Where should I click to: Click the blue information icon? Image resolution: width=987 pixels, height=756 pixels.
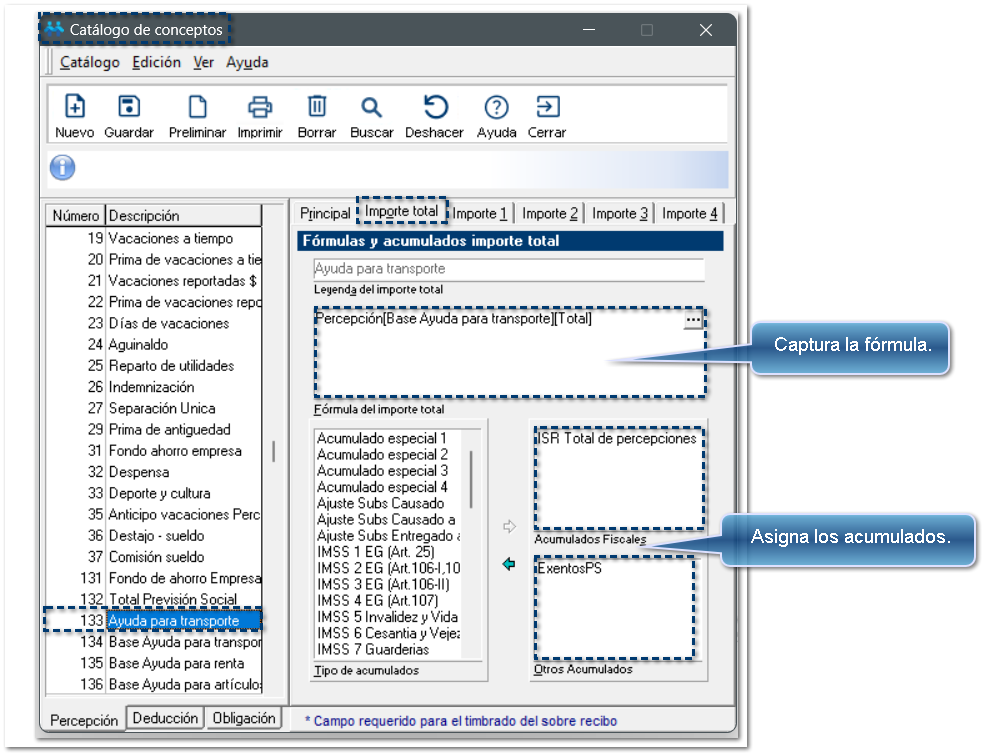tap(63, 168)
